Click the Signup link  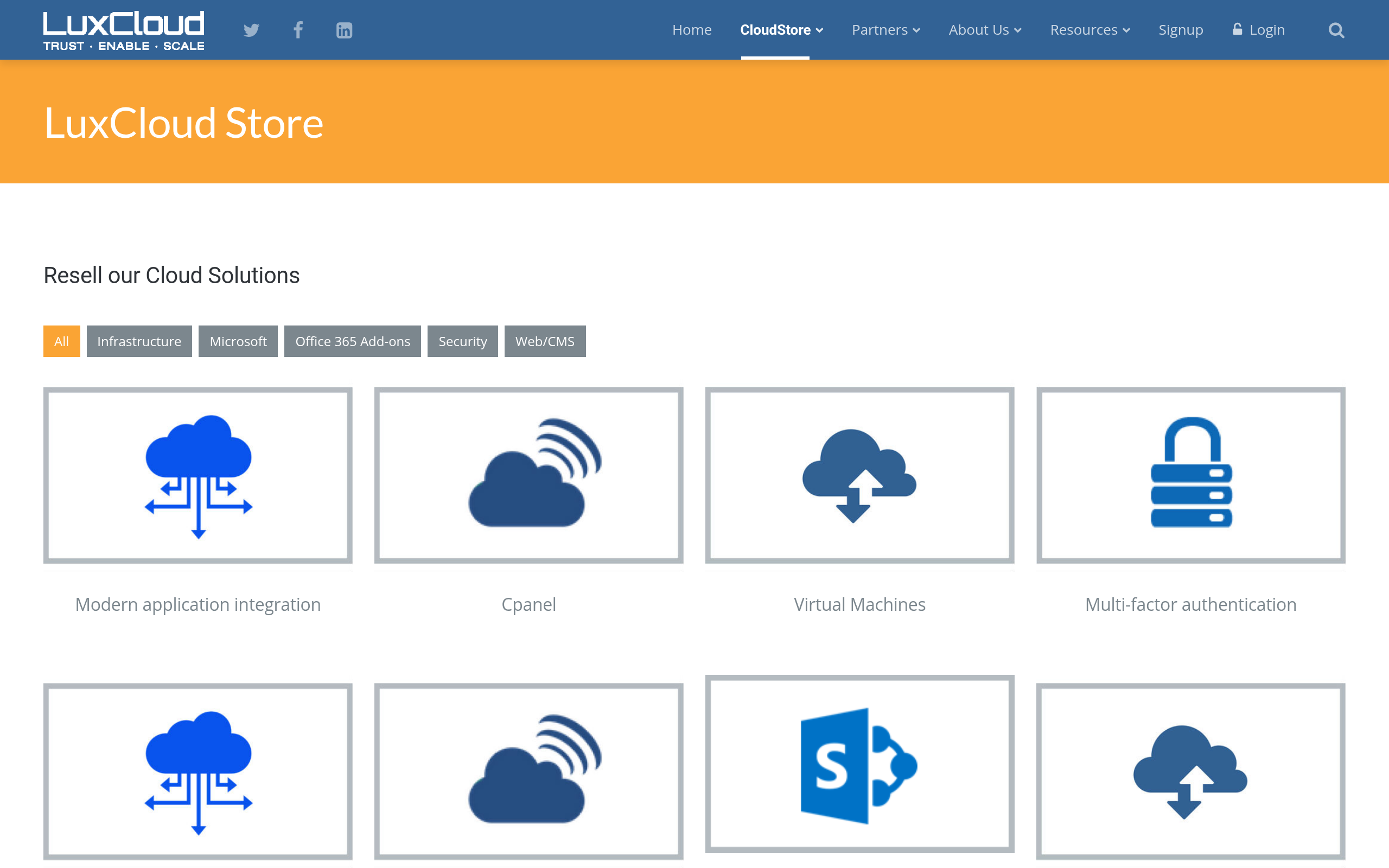tap(1181, 30)
